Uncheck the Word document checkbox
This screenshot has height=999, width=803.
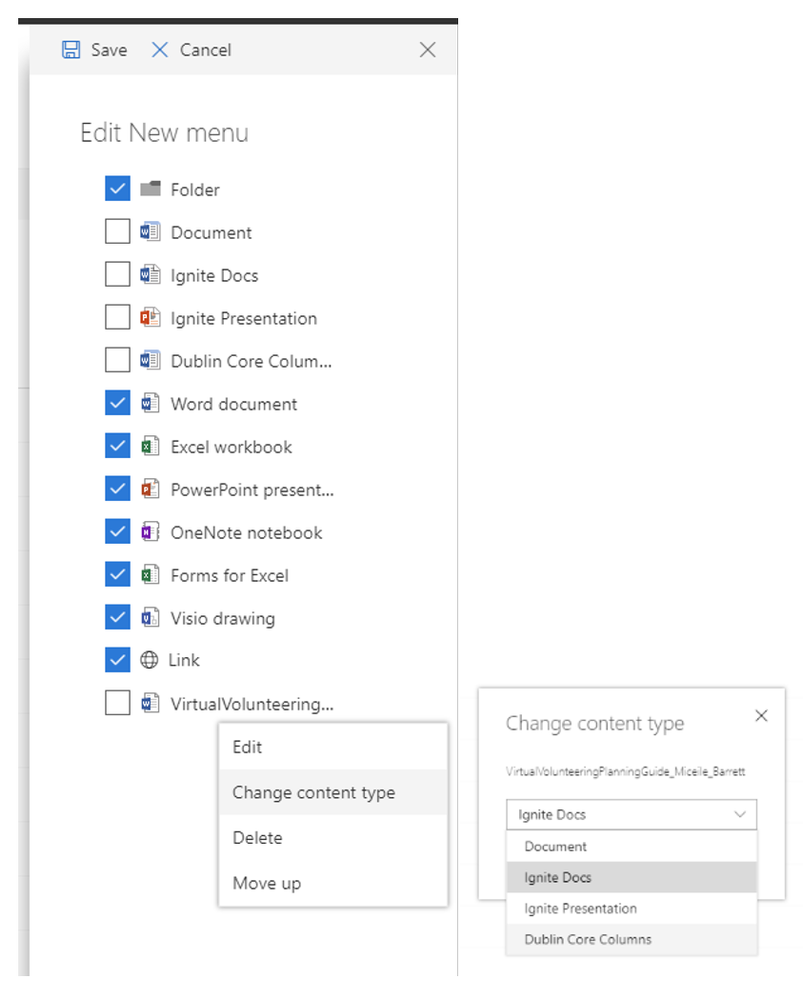pos(118,404)
